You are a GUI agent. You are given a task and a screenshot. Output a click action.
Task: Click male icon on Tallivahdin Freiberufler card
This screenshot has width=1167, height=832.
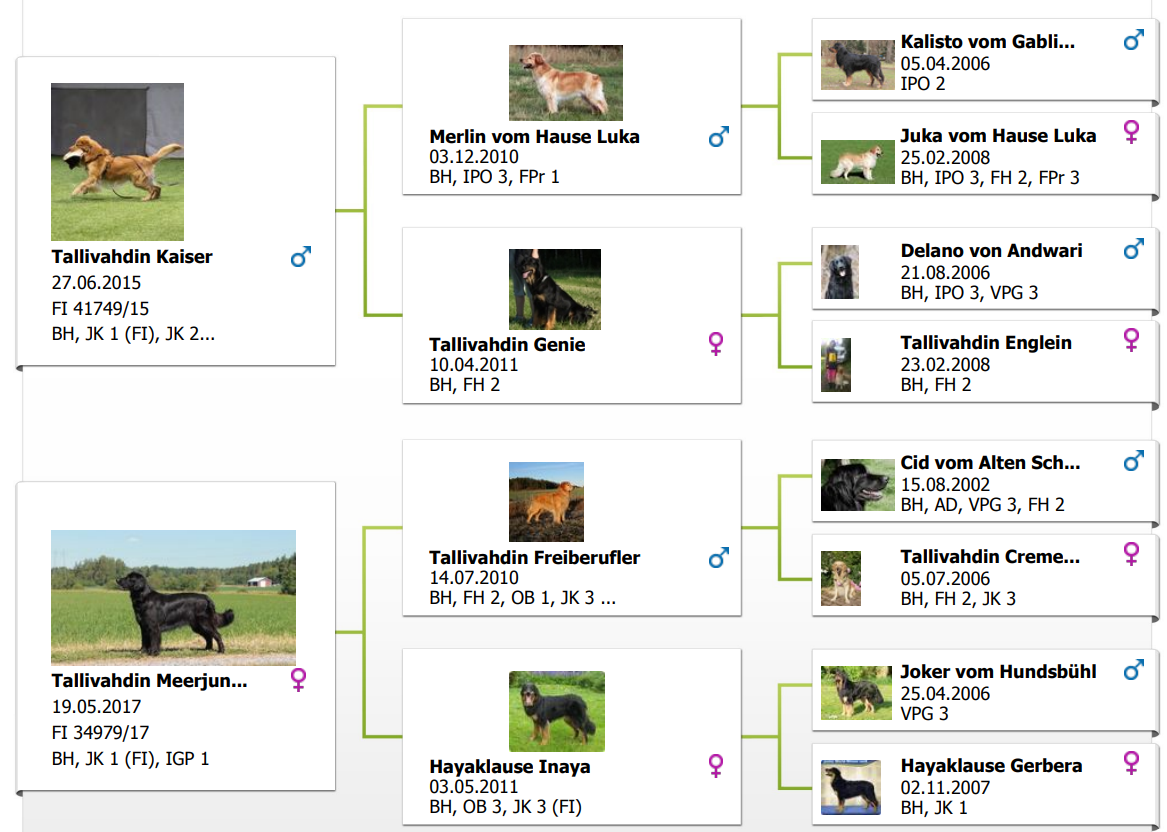click(x=718, y=558)
